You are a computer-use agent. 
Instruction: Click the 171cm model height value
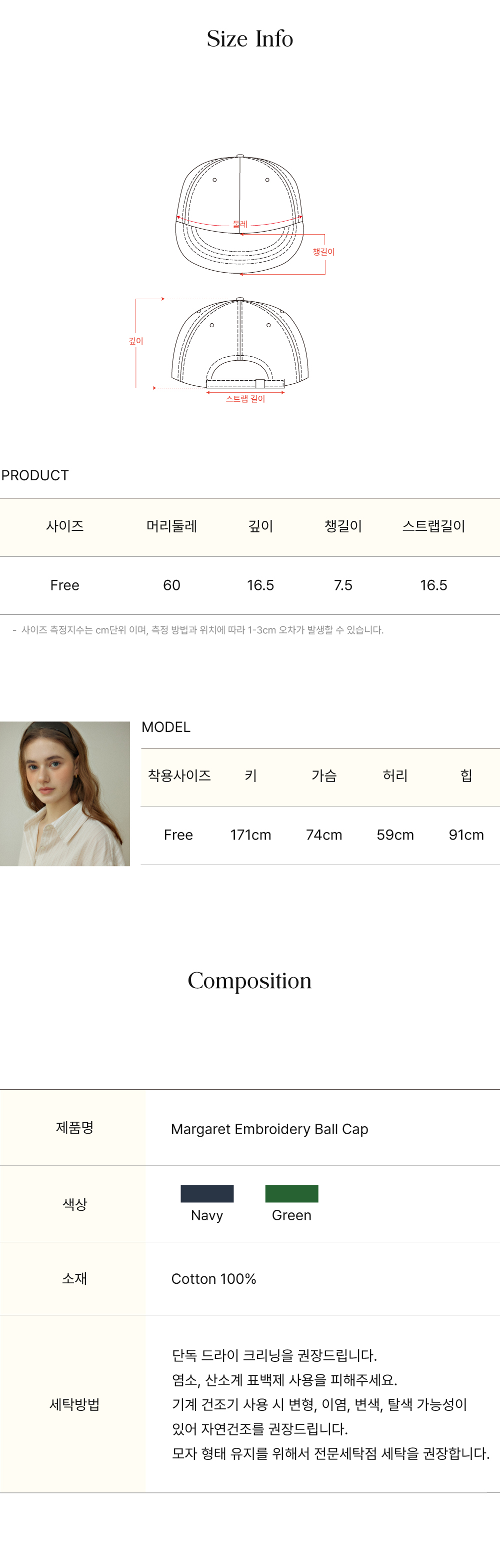coord(250,835)
